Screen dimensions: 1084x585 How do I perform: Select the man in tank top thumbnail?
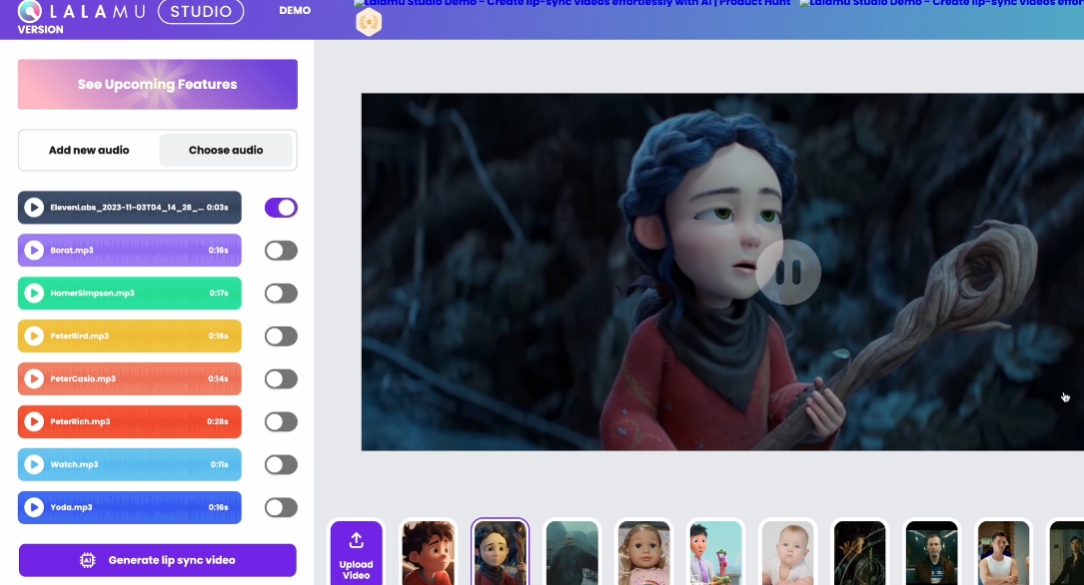point(1003,553)
